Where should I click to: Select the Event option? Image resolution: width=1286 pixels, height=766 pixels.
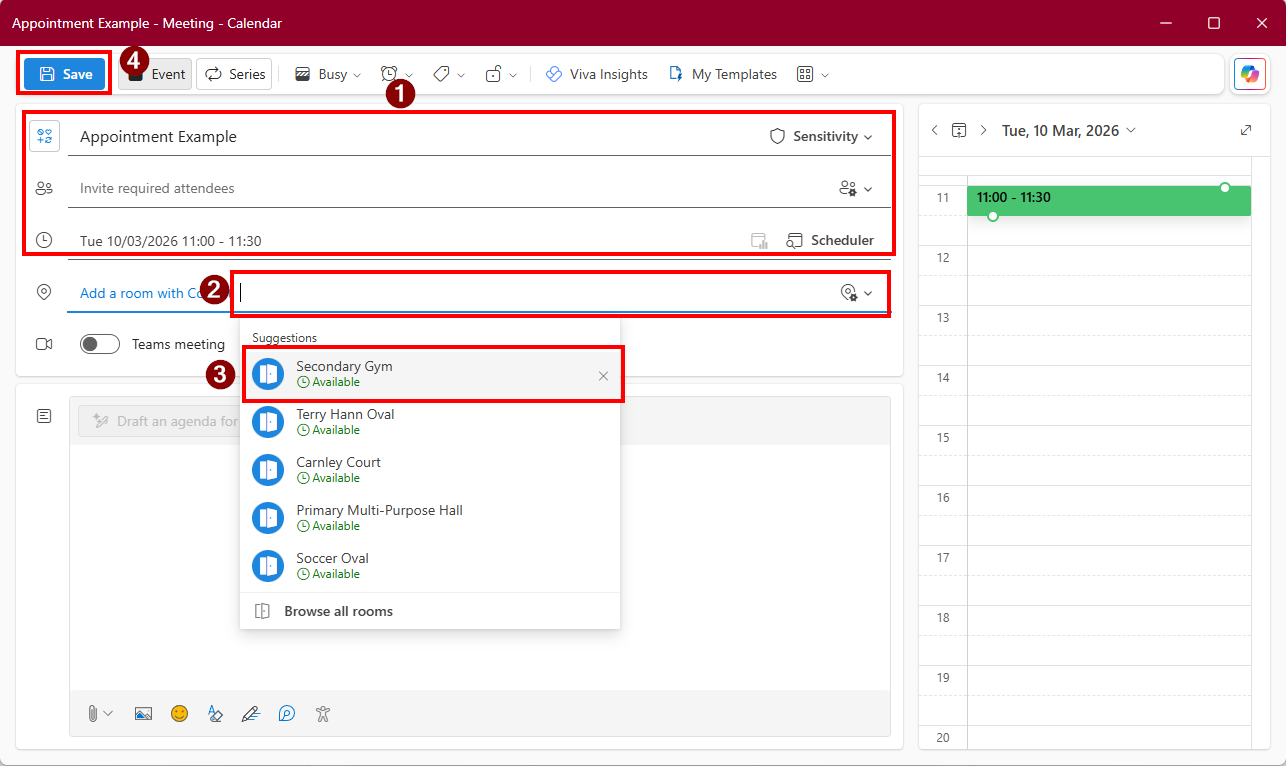tap(156, 74)
